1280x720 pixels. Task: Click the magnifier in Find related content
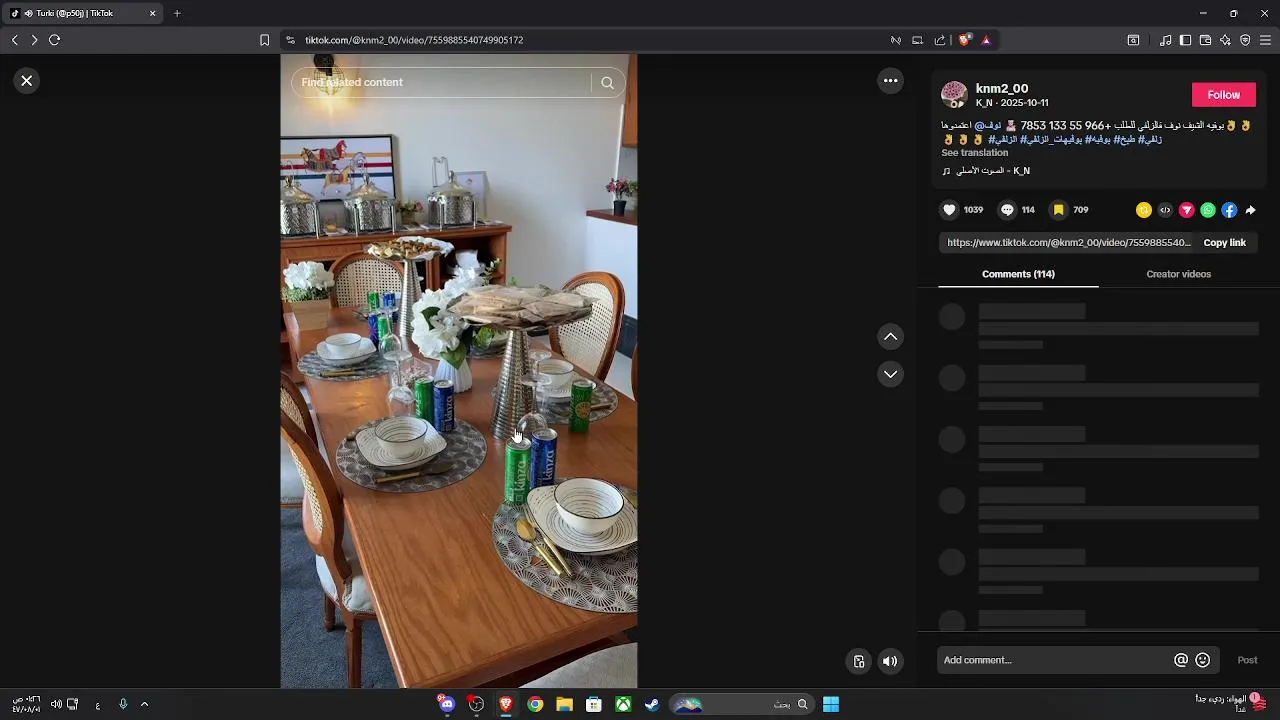click(607, 83)
